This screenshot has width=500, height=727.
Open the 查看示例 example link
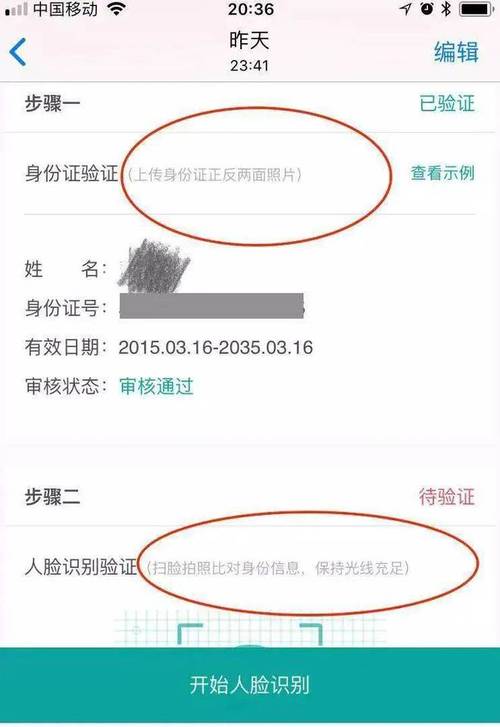[442, 173]
